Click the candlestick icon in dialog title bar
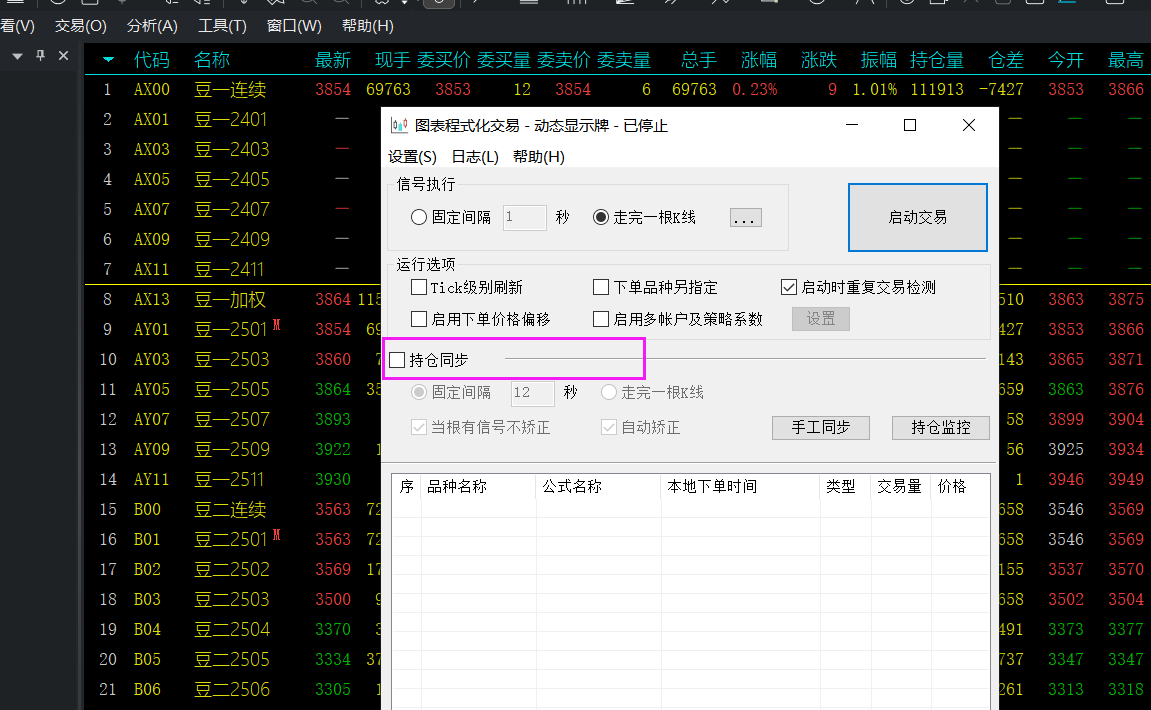This screenshot has height=710, width=1151. tap(399, 126)
